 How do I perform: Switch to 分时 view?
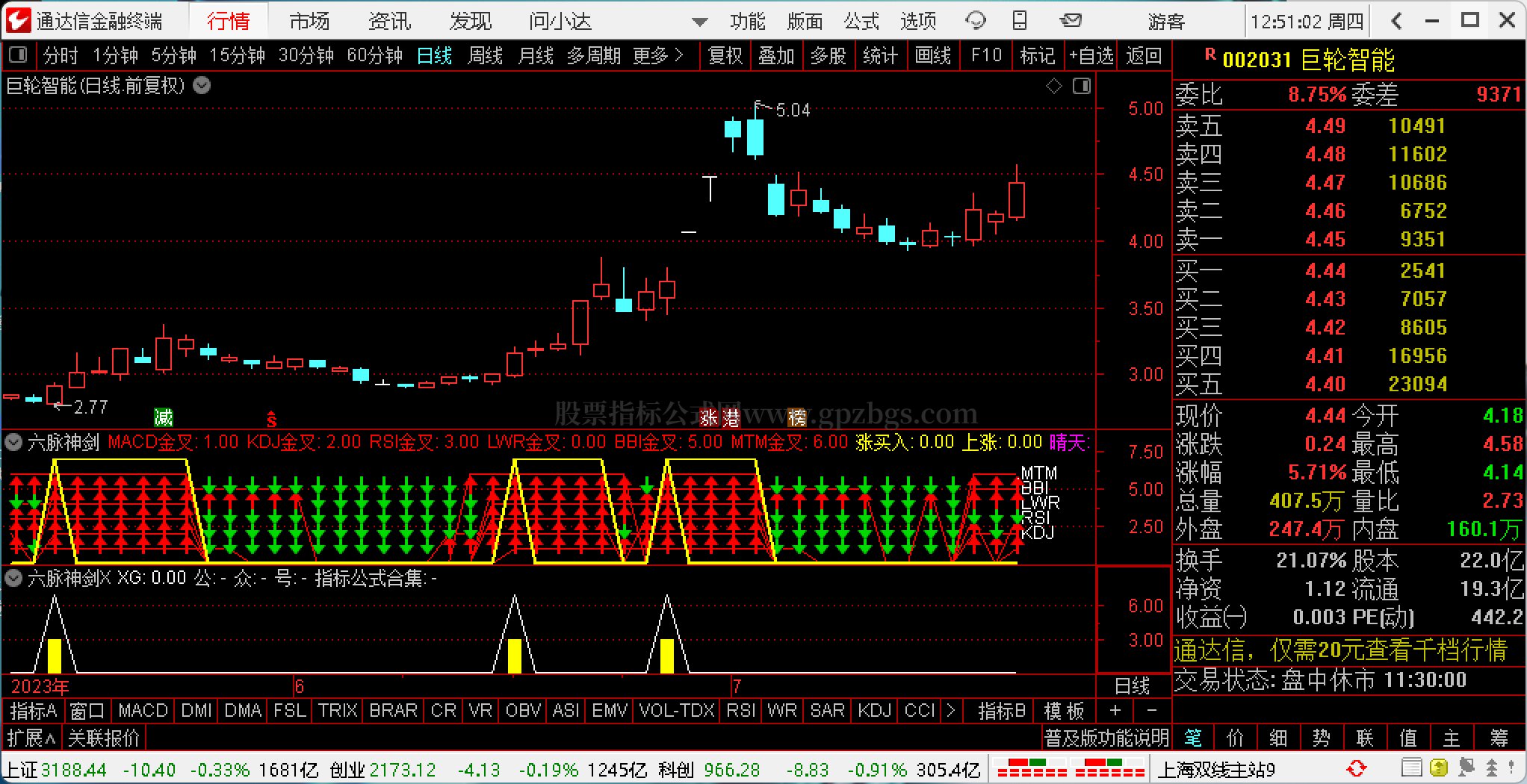(61, 55)
